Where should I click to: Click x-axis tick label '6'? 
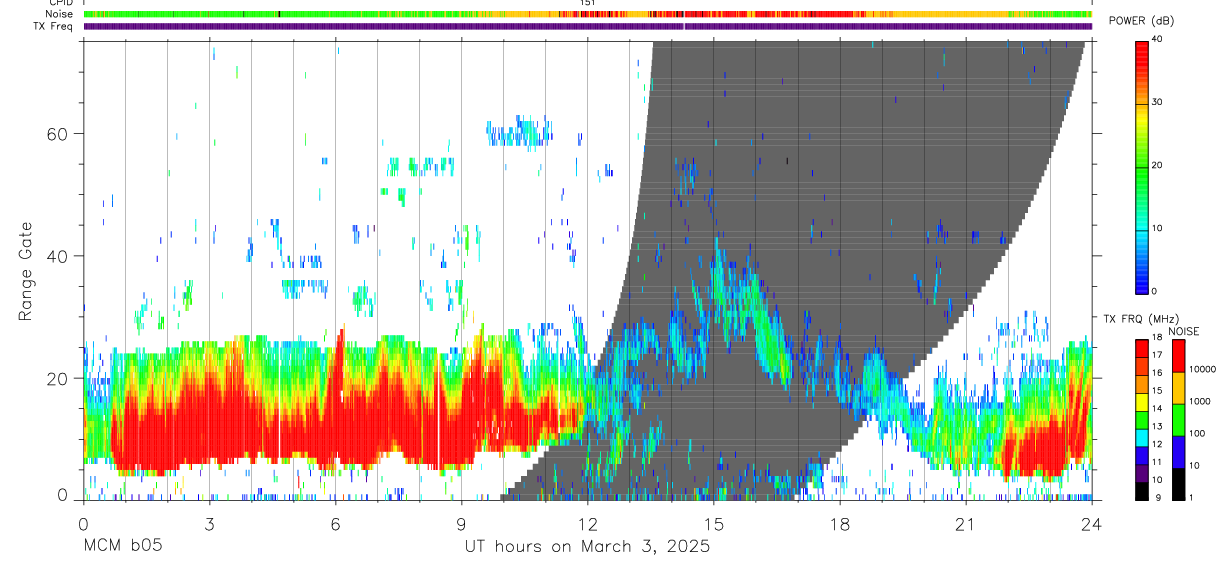click(x=335, y=524)
